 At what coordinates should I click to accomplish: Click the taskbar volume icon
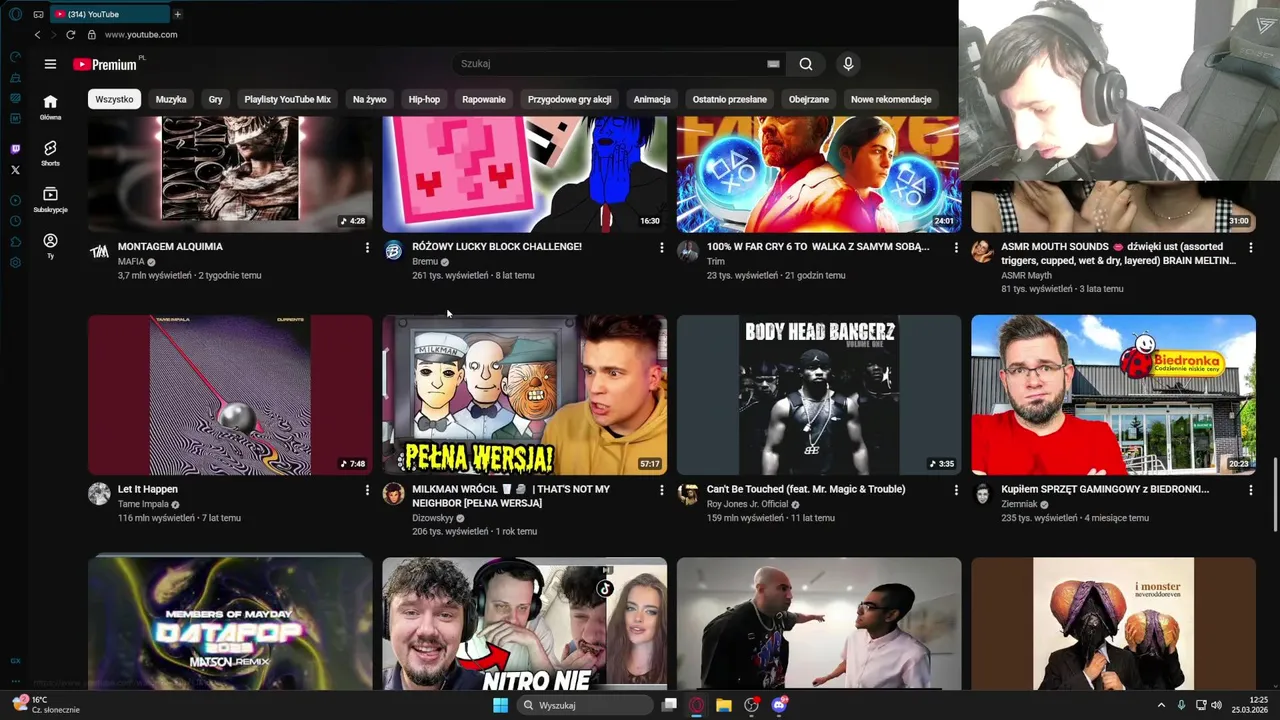click(1216, 705)
